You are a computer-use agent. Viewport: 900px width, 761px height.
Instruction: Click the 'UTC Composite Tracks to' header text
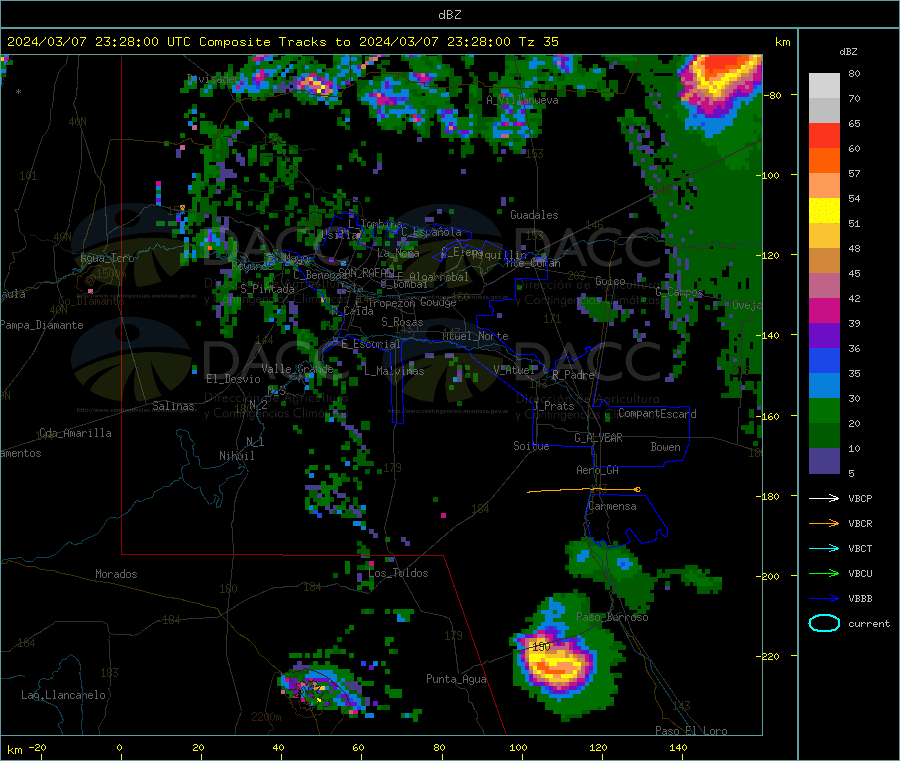(x=258, y=42)
